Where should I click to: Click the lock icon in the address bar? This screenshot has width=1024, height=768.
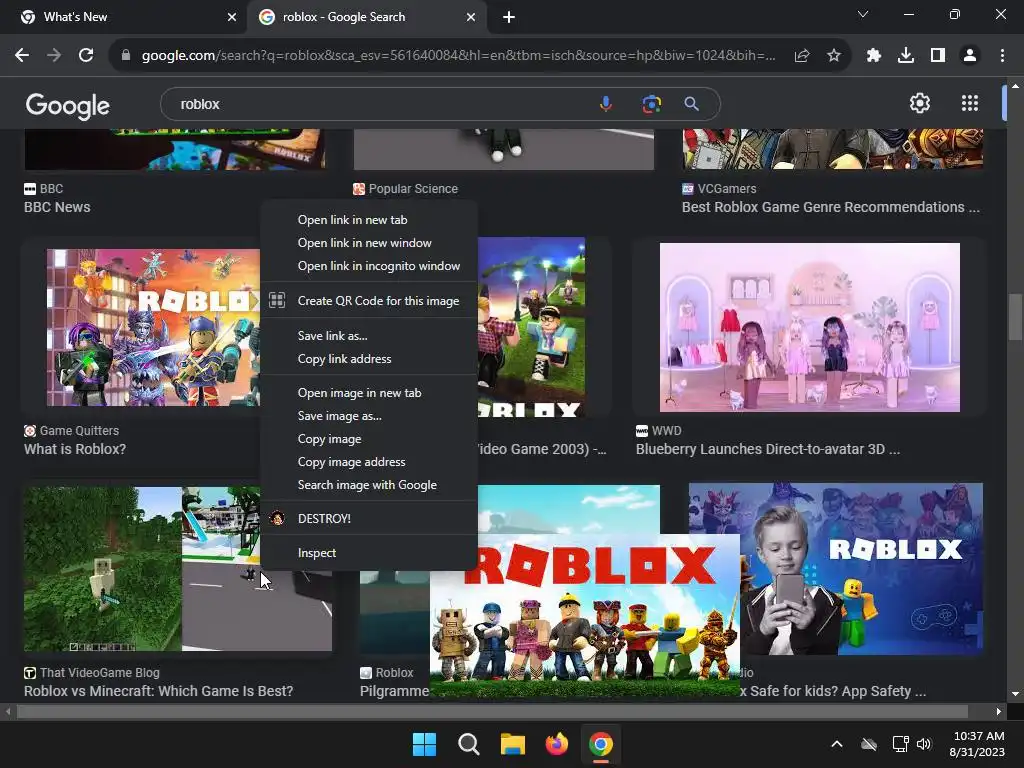click(x=126, y=56)
